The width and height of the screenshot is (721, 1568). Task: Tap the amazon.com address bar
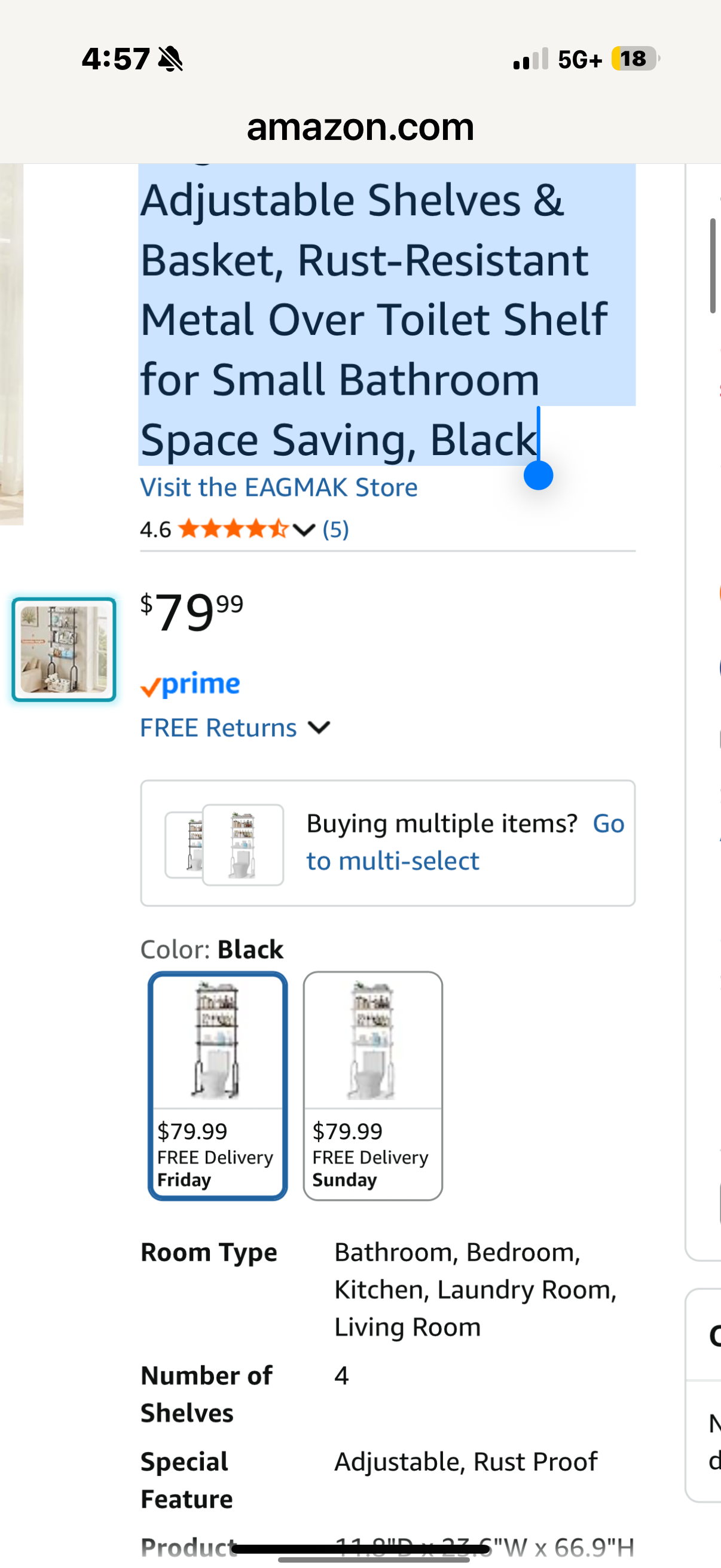click(x=360, y=127)
